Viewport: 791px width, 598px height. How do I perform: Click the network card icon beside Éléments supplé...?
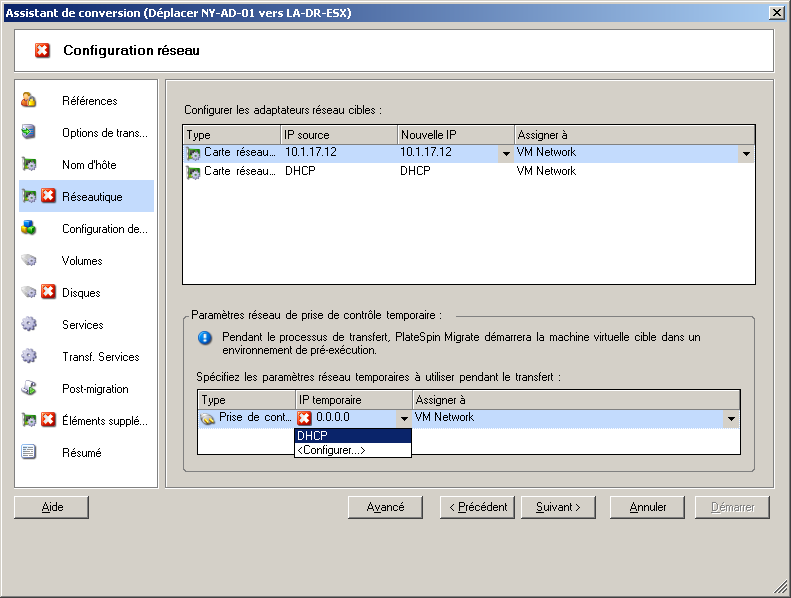tap(29, 420)
